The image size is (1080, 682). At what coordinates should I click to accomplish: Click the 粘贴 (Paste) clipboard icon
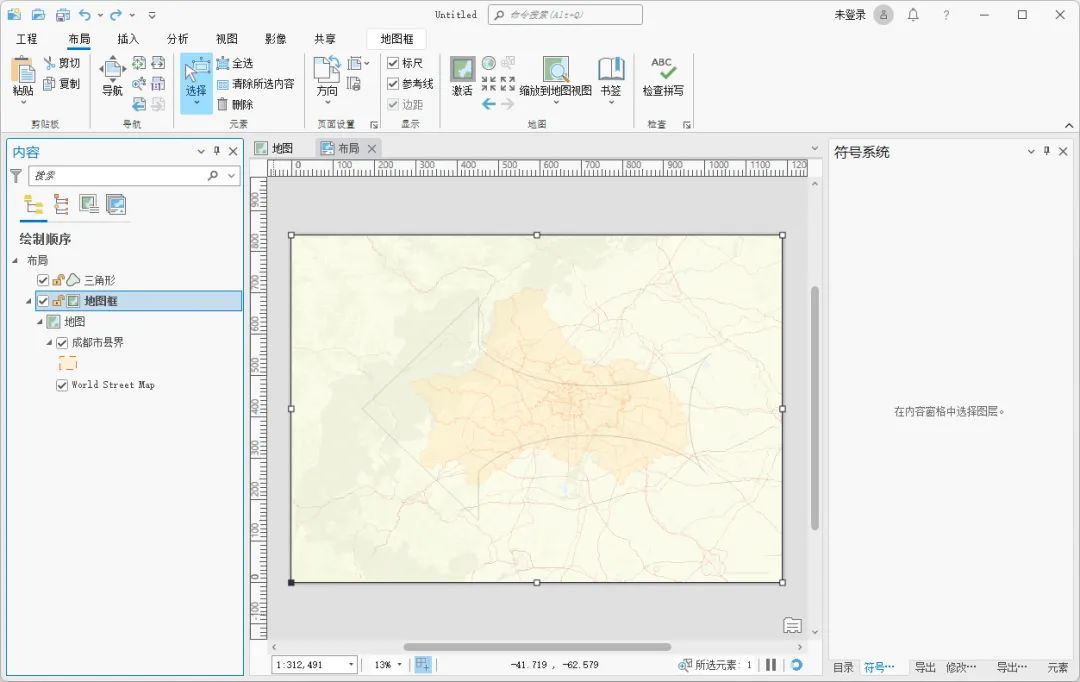tap(23, 71)
